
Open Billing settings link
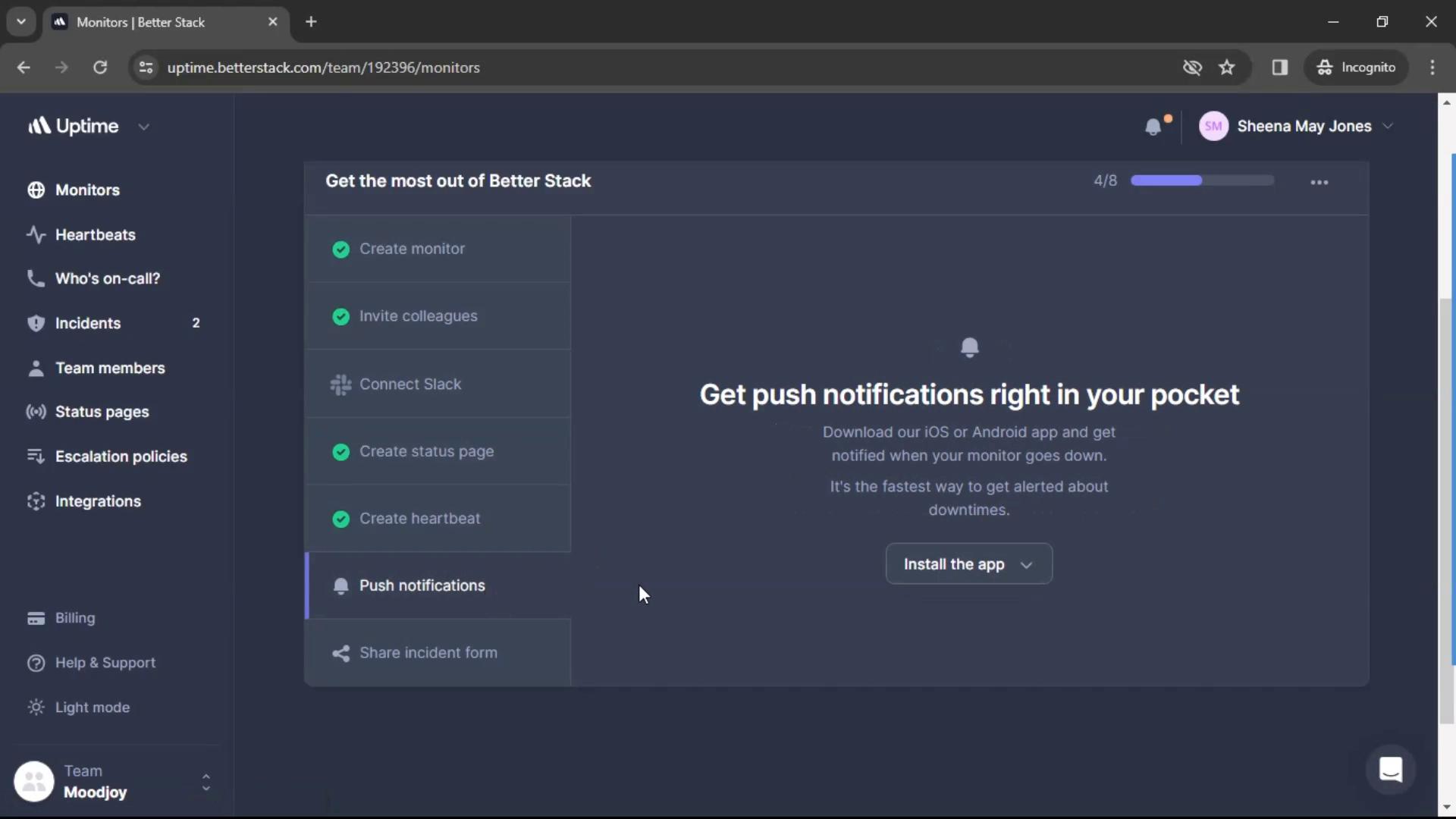coord(75,617)
